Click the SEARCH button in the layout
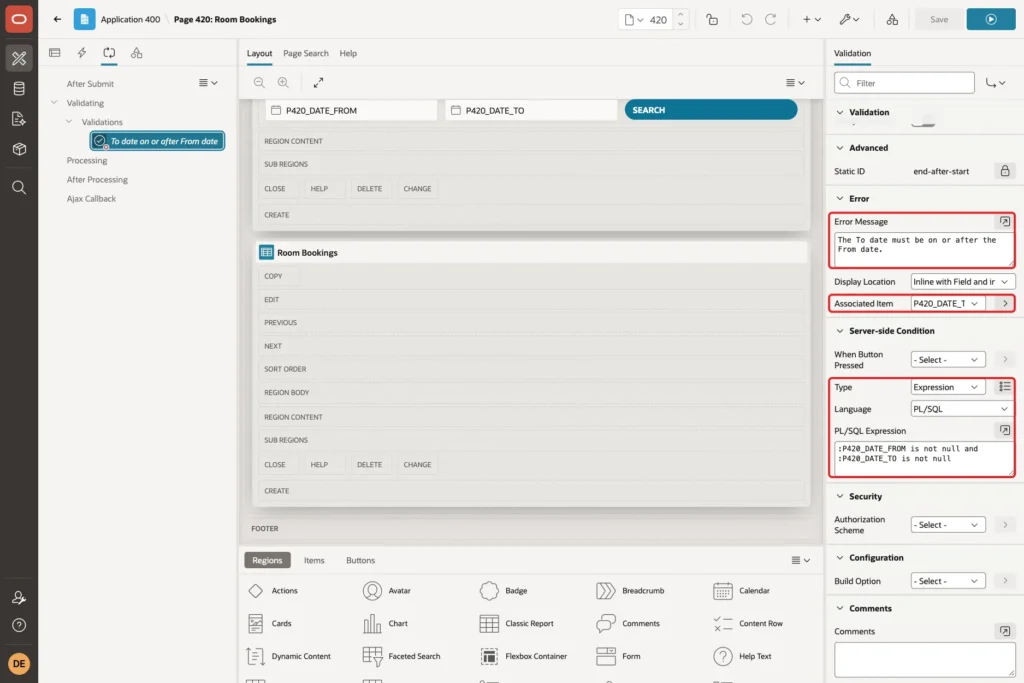The image size is (1024, 683). (711, 110)
